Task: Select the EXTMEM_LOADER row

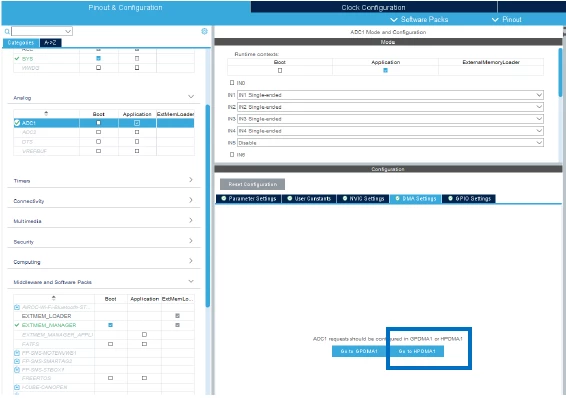Action: (104, 316)
